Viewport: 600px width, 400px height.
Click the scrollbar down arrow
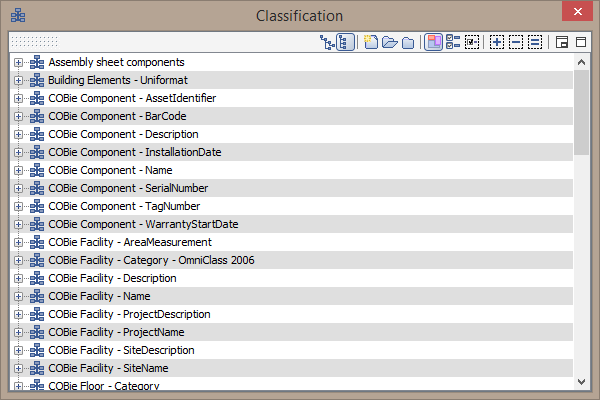point(581,382)
